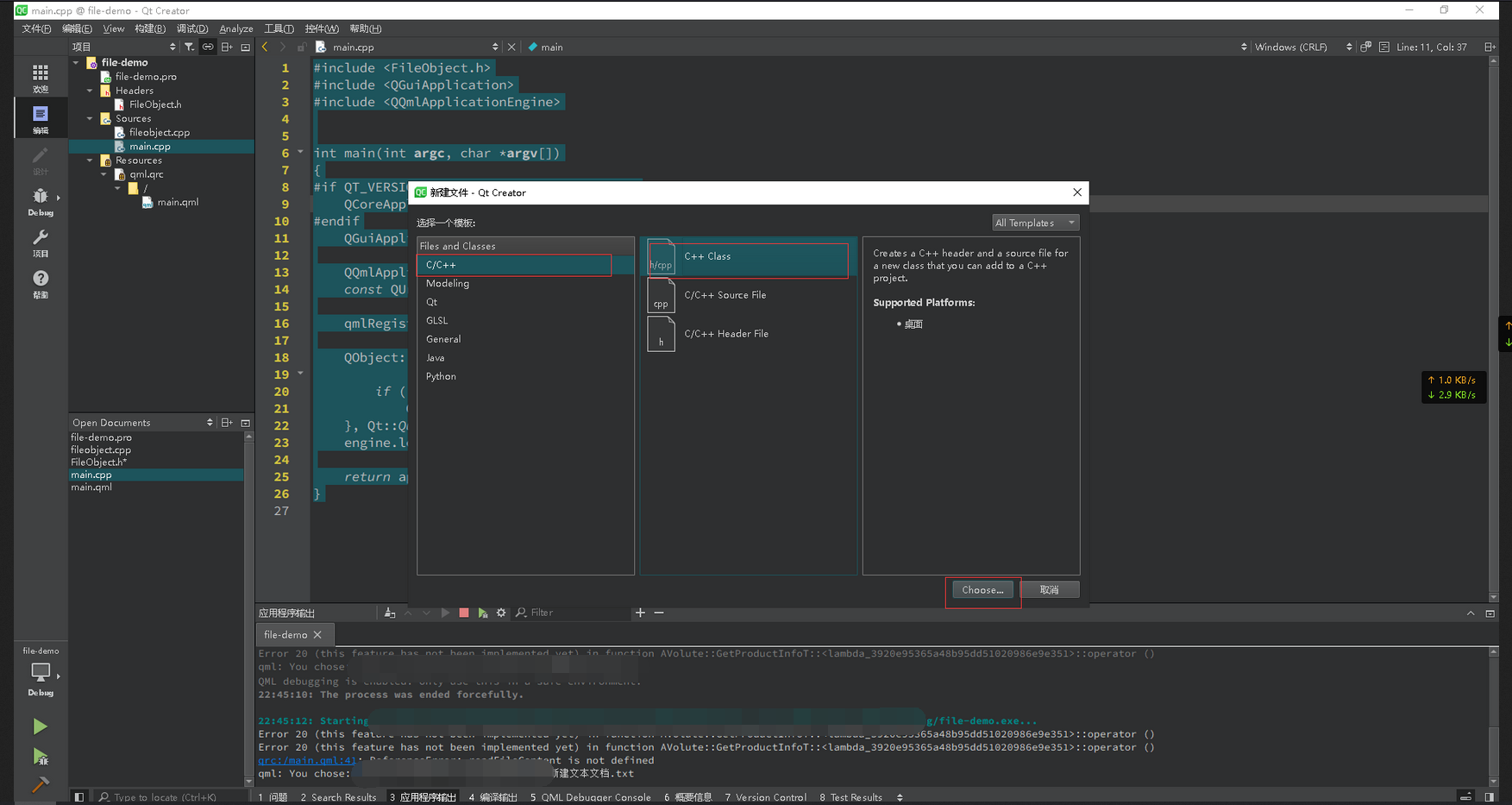Click the Line: 11, Col: 37 indicator
The width and height of the screenshot is (1512, 805).
tap(1432, 47)
